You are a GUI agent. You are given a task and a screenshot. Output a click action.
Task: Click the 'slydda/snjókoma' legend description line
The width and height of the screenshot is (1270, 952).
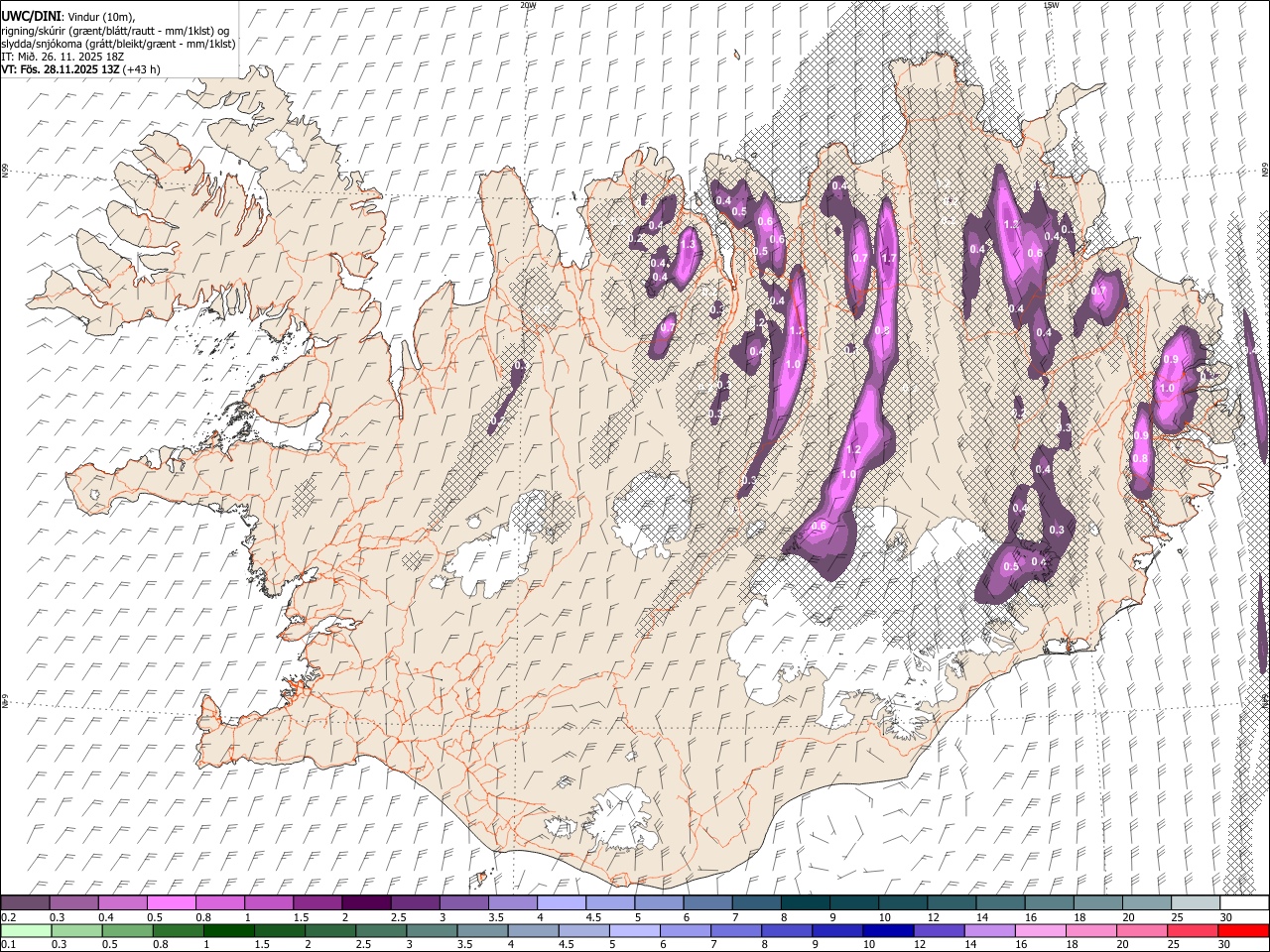[x=118, y=44]
